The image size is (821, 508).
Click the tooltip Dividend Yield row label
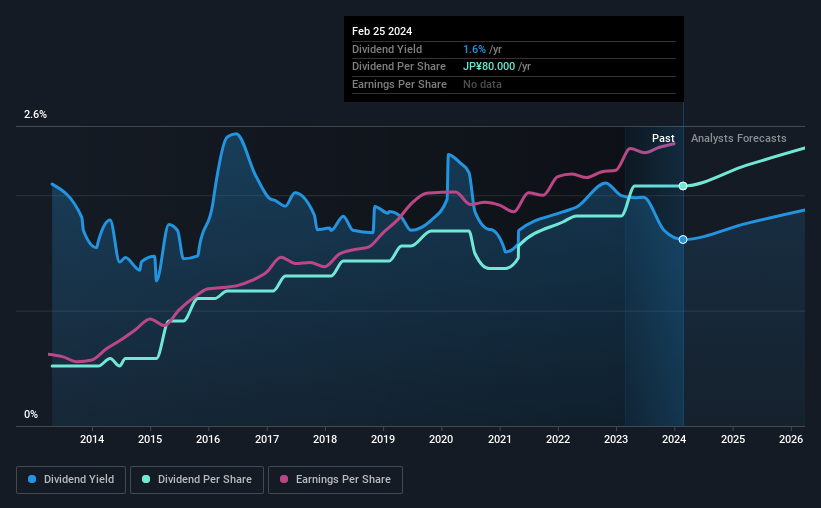[387, 49]
